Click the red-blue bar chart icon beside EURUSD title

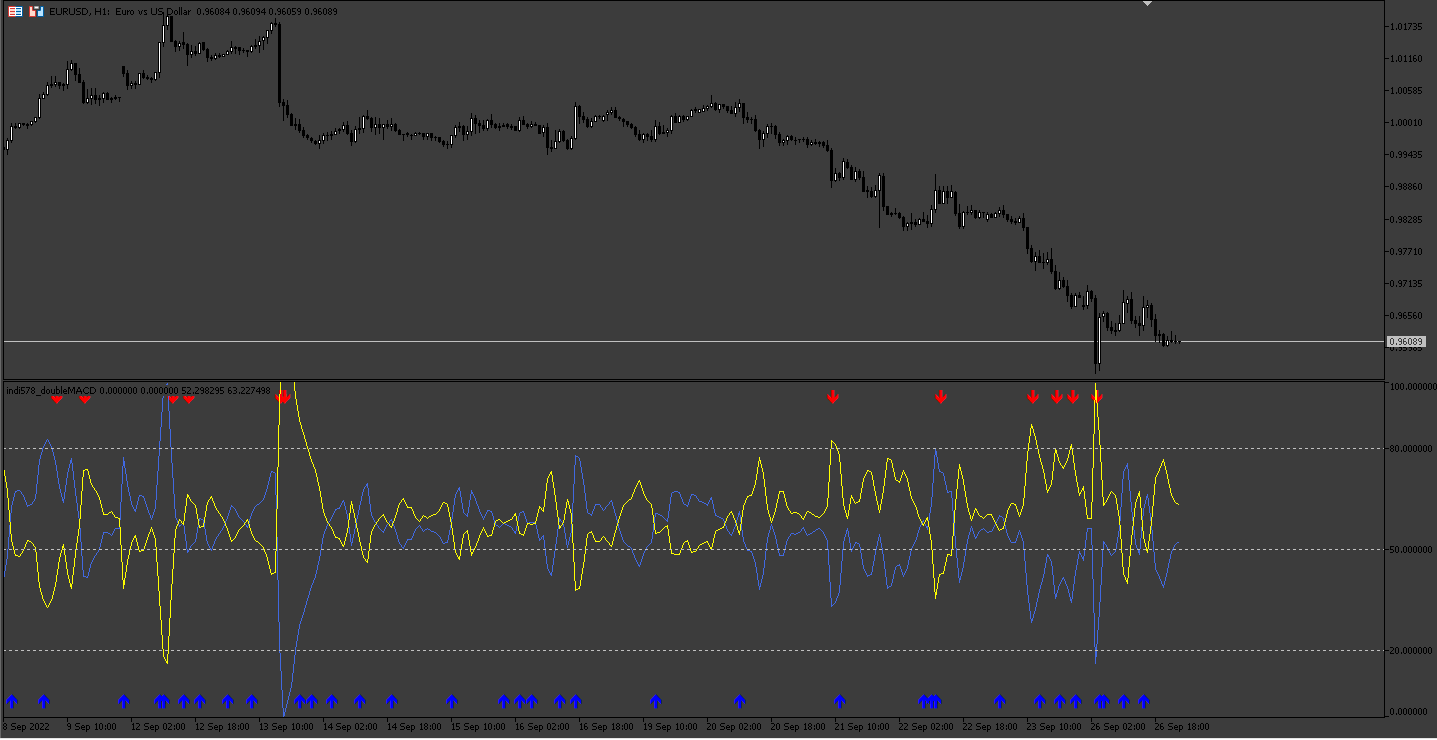tap(36, 12)
